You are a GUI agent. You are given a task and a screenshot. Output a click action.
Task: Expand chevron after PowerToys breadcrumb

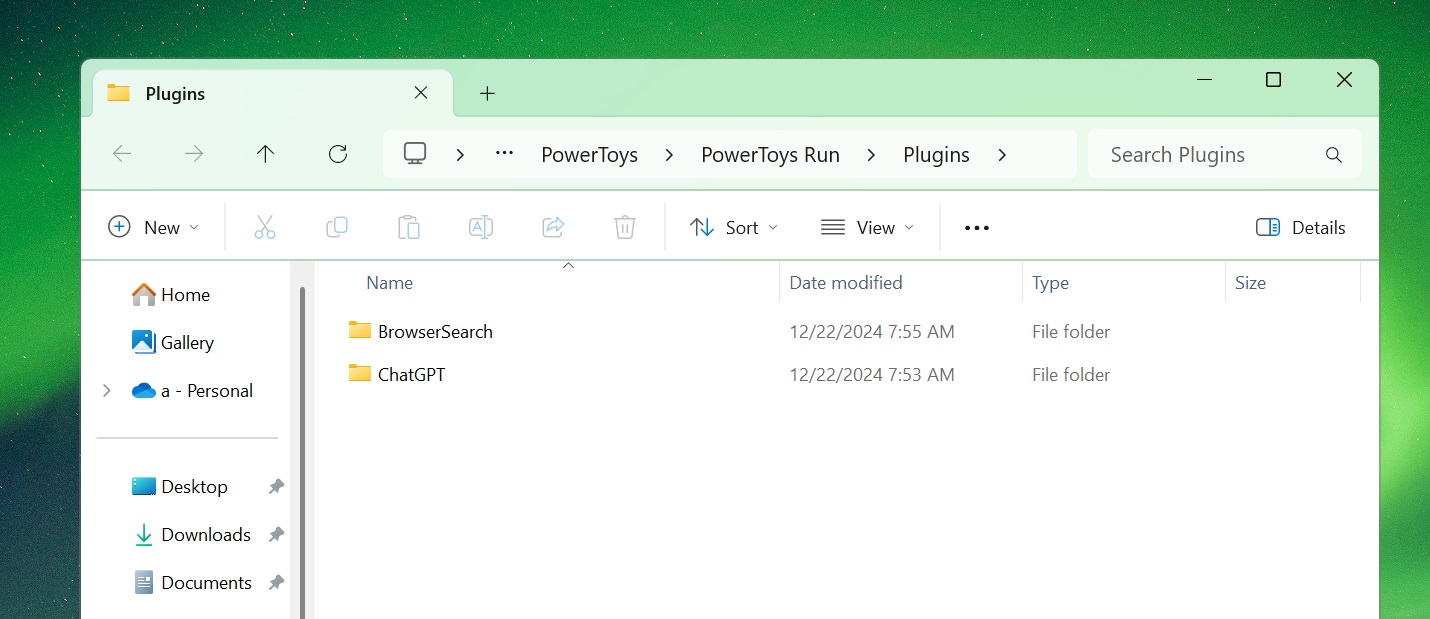click(669, 155)
